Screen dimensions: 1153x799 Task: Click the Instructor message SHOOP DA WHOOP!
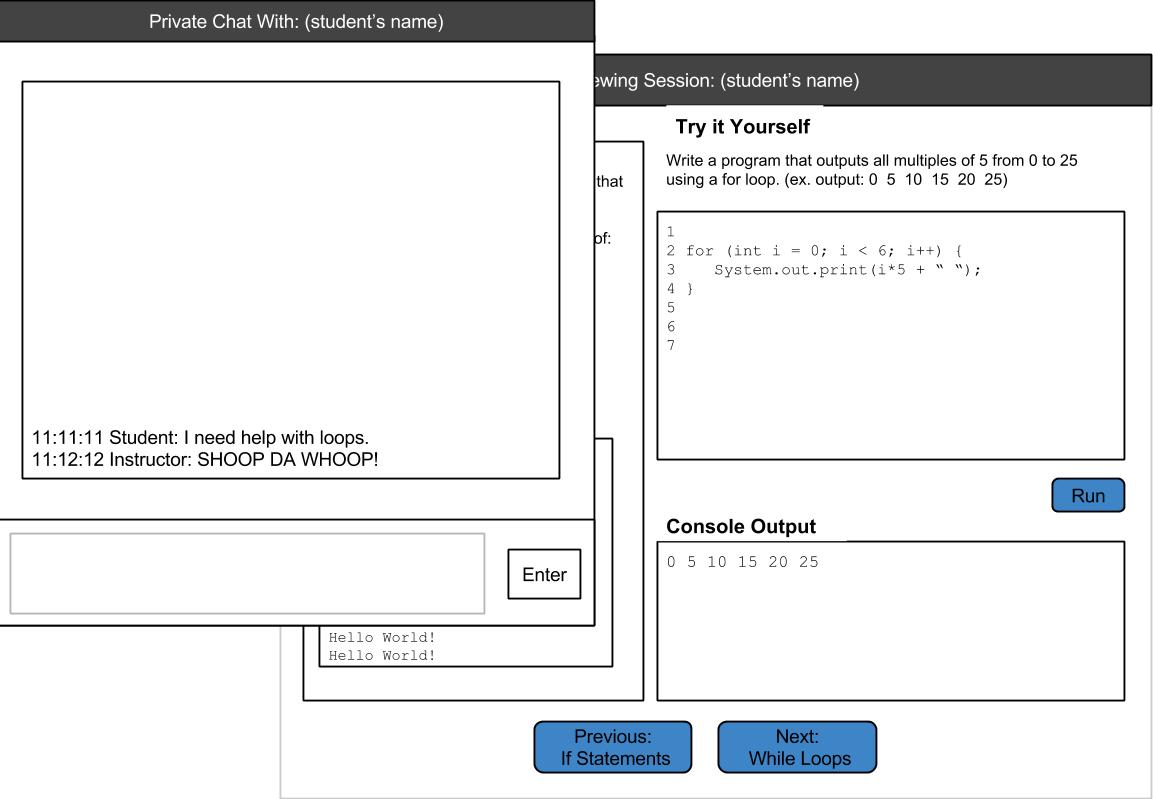point(204,459)
